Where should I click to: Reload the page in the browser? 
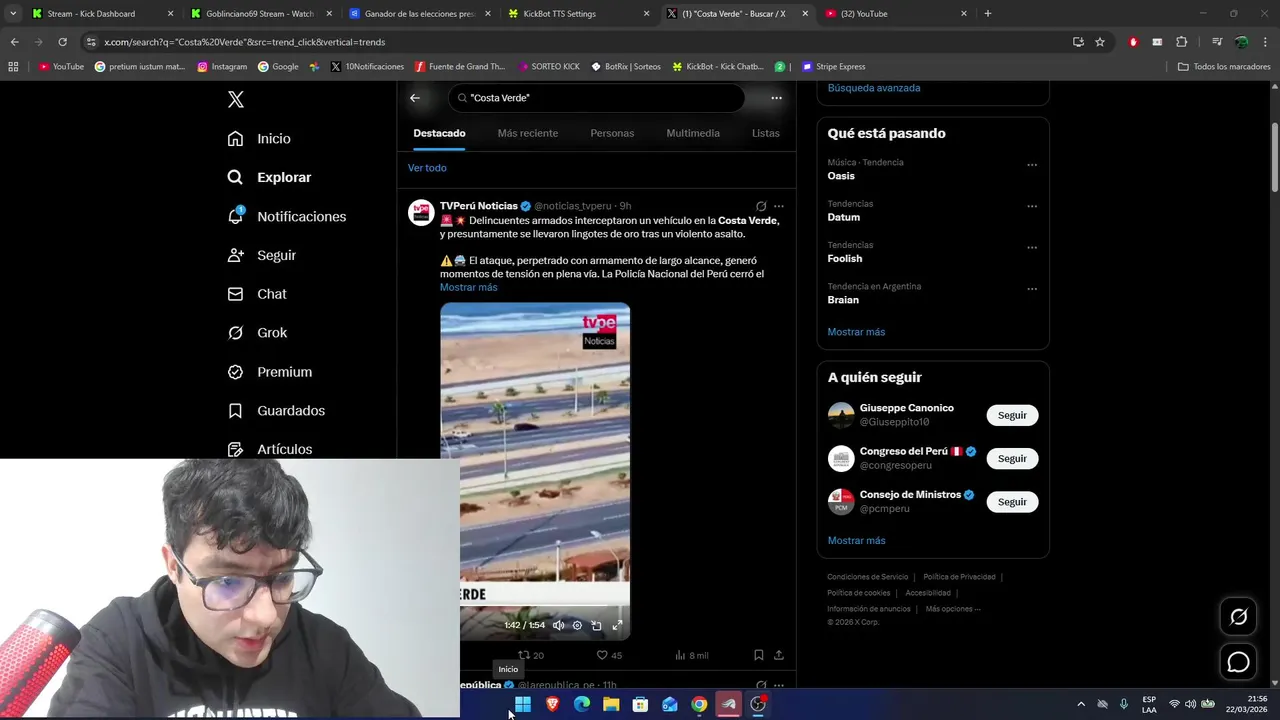coord(62,42)
